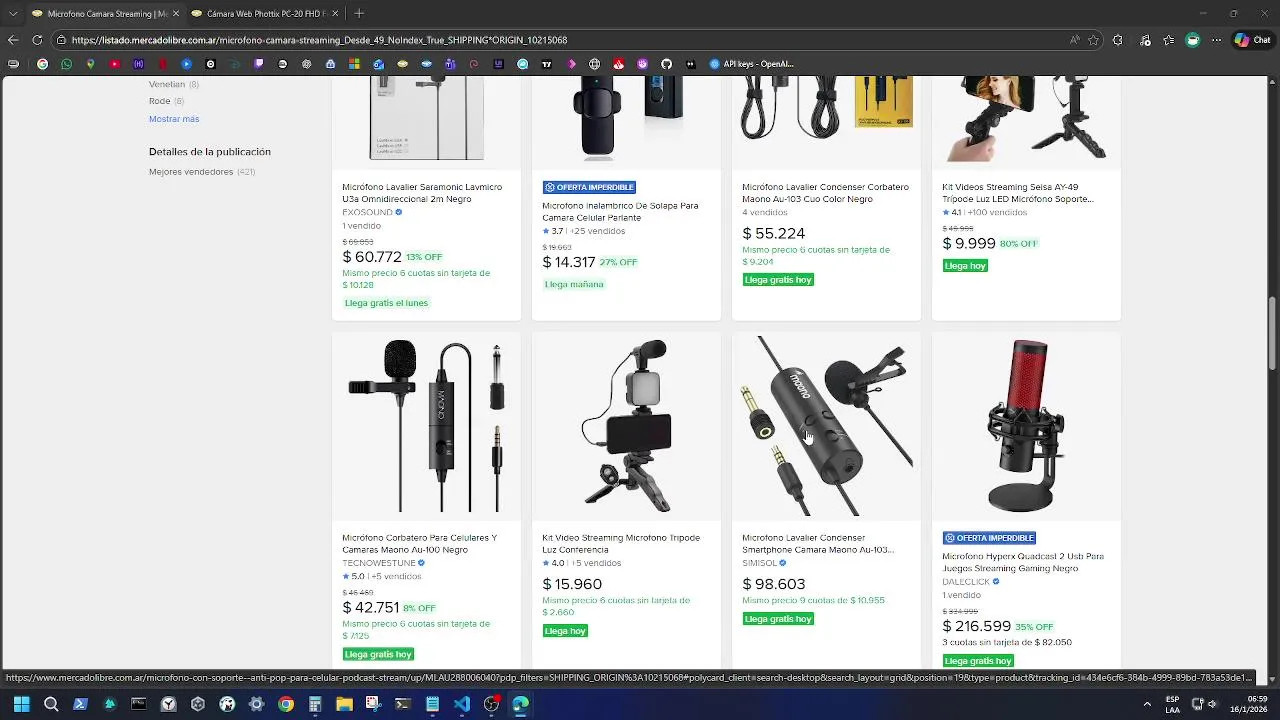The width and height of the screenshot is (1280, 720).
Task: Open the ChatGPT bookmark icon
Action: click(x=306, y=64)
